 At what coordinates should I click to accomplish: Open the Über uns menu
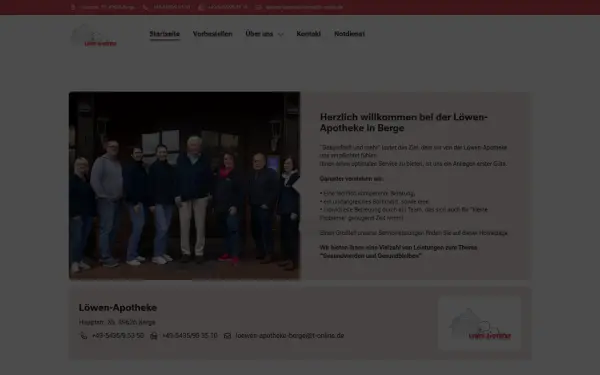click(x=259, y=34)
